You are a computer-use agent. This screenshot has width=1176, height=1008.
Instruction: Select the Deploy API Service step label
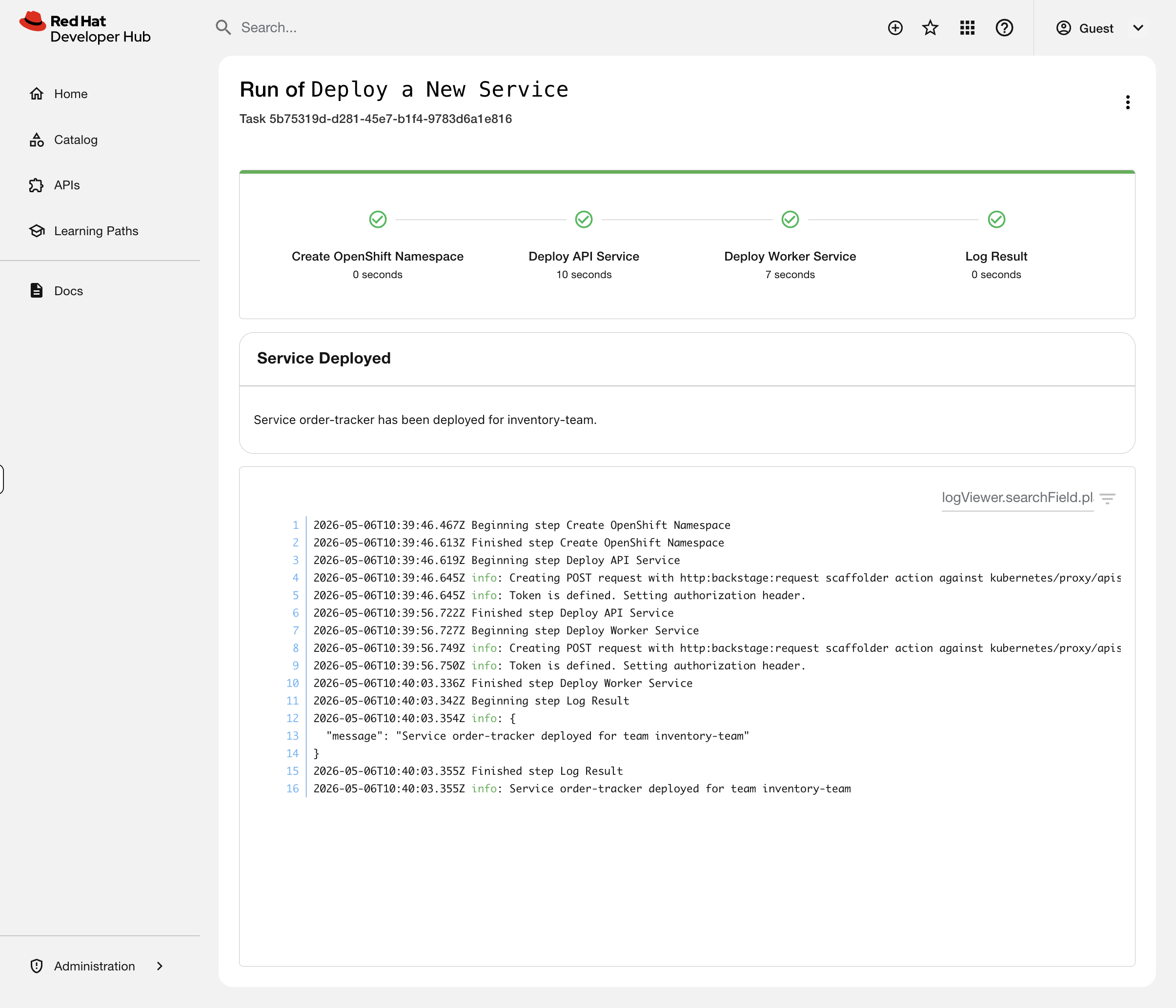pyautogui.click(x=584, y=257)
